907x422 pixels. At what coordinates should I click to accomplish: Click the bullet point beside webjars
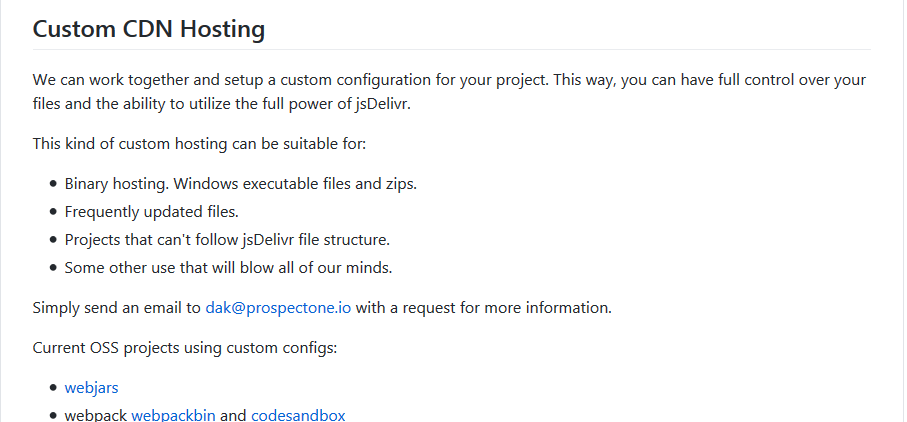tap(54, 387)
